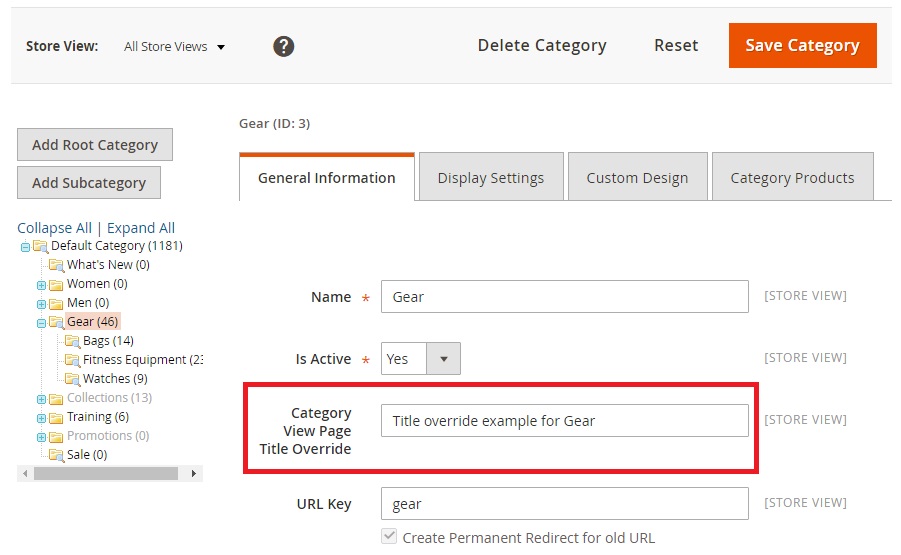This screenshot has width=901, height=555.
Task: Click the Category View Page Title Override field
Action: (x=564, y=421)
